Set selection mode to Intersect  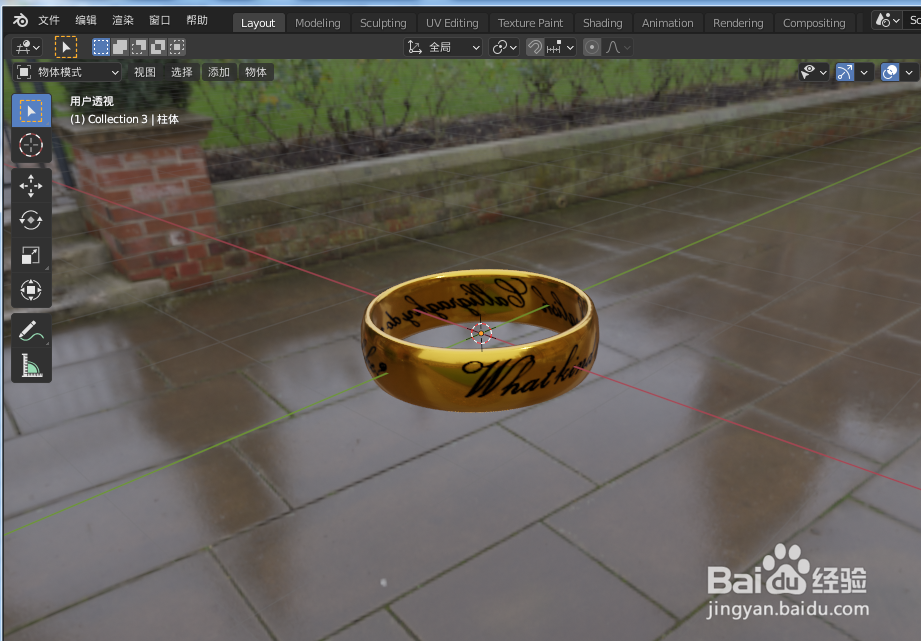coord(176,47)
